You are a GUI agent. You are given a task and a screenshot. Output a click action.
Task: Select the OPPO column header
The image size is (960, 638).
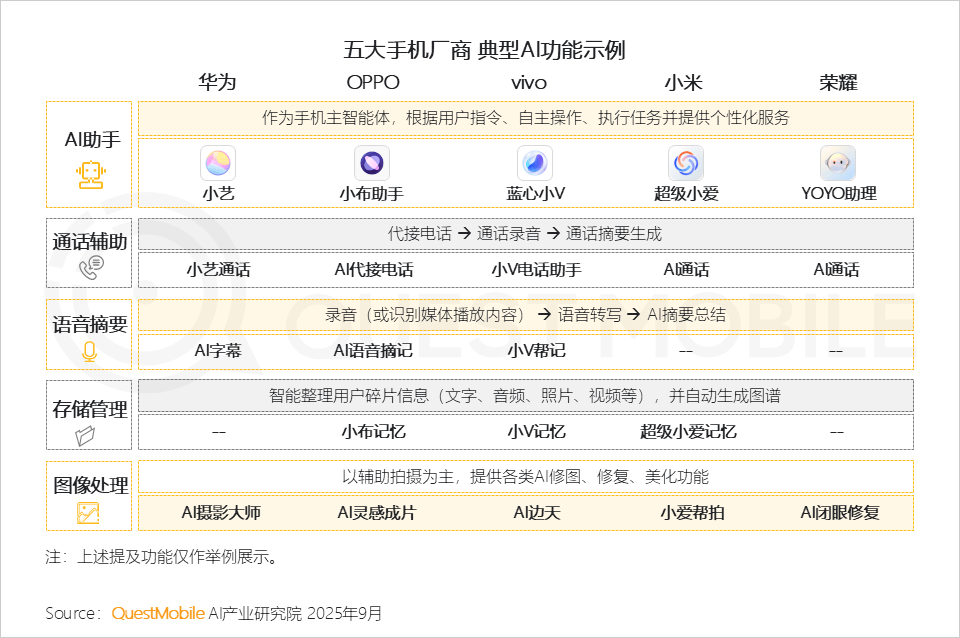(372, 82)
